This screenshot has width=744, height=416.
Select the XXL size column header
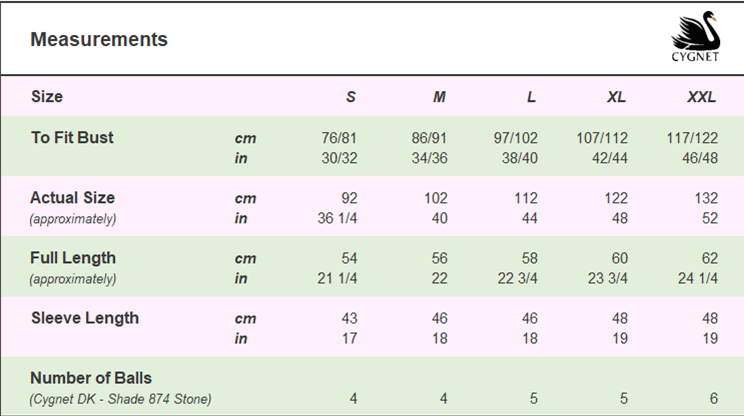[702, 97]
